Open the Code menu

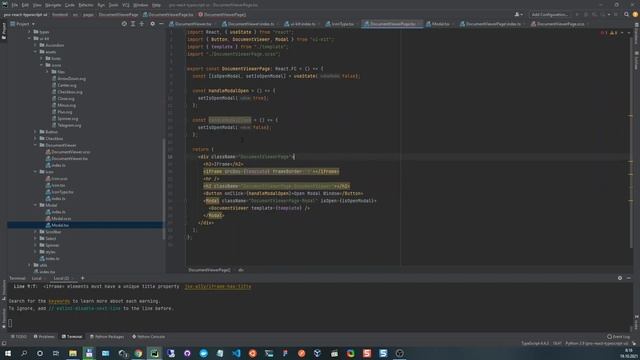[x=70, y=5]
